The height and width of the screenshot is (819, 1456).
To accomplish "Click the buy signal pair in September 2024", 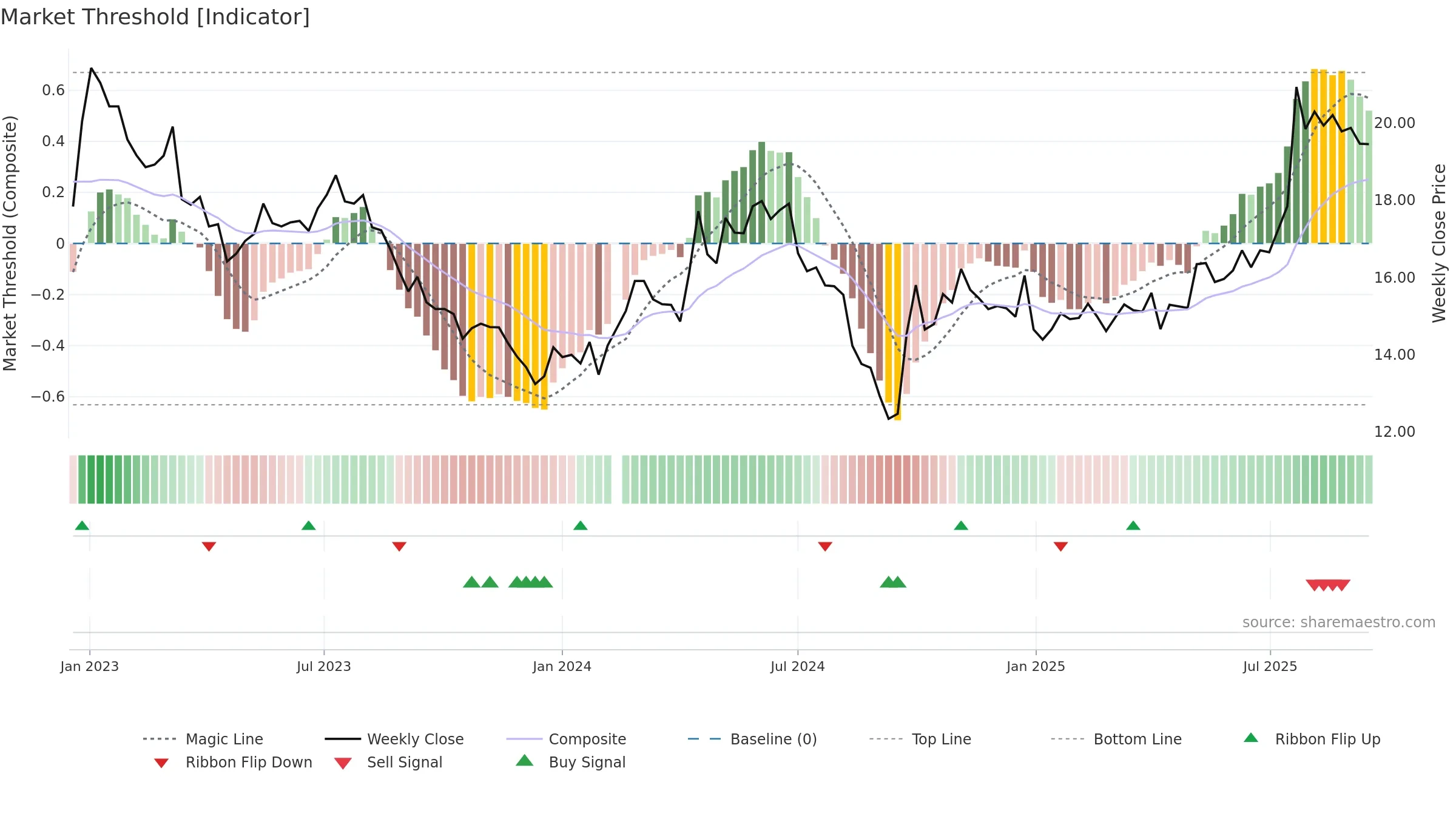I will (x=893, y=582).
